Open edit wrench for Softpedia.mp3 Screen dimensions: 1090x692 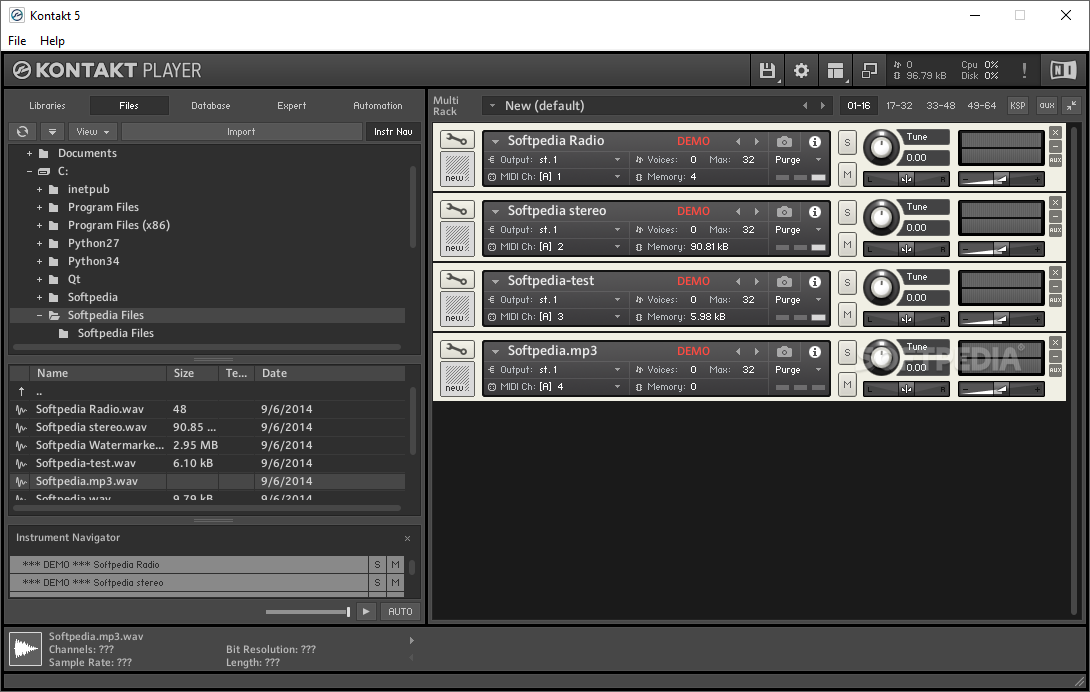[457, 349]
